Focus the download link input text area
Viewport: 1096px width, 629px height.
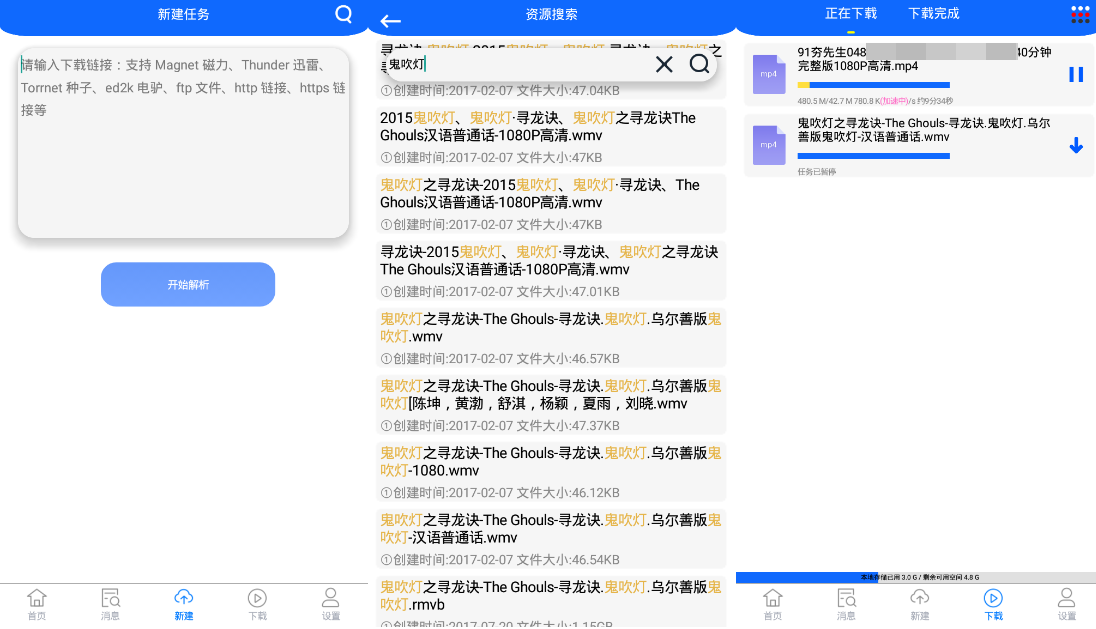183,142
